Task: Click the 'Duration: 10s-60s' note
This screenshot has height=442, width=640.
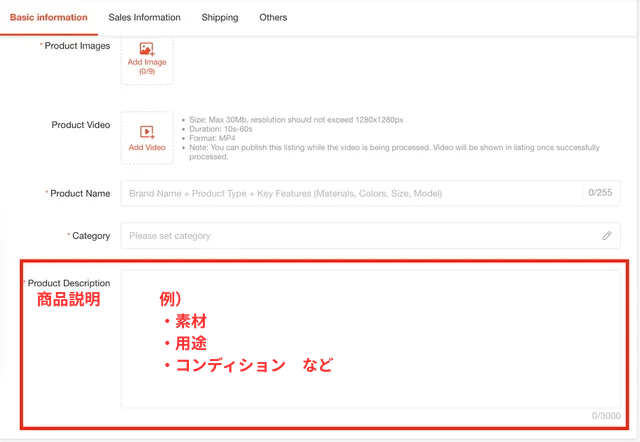Action: 220,129
